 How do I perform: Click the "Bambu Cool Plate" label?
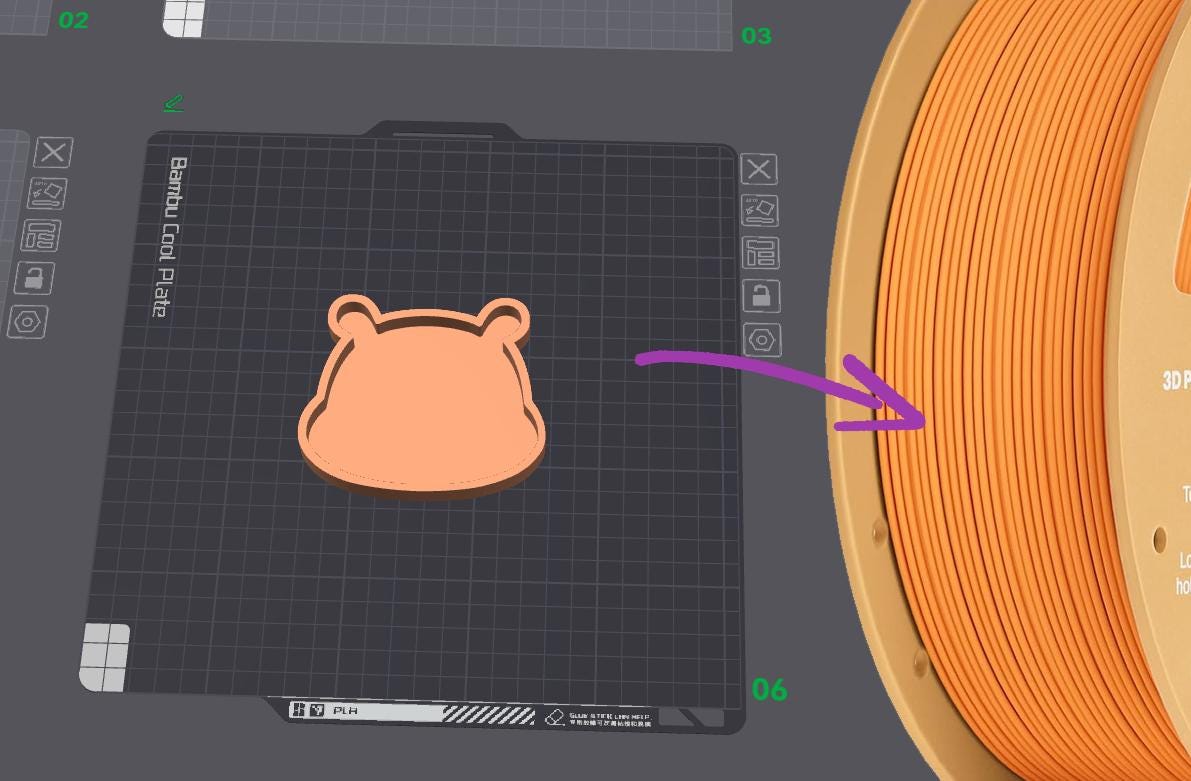169,237
